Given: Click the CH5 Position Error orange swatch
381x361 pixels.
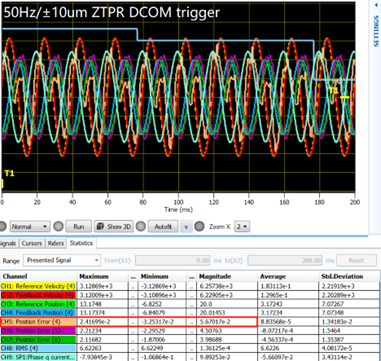Looking at the screenshot, I should tap(38, 322).
